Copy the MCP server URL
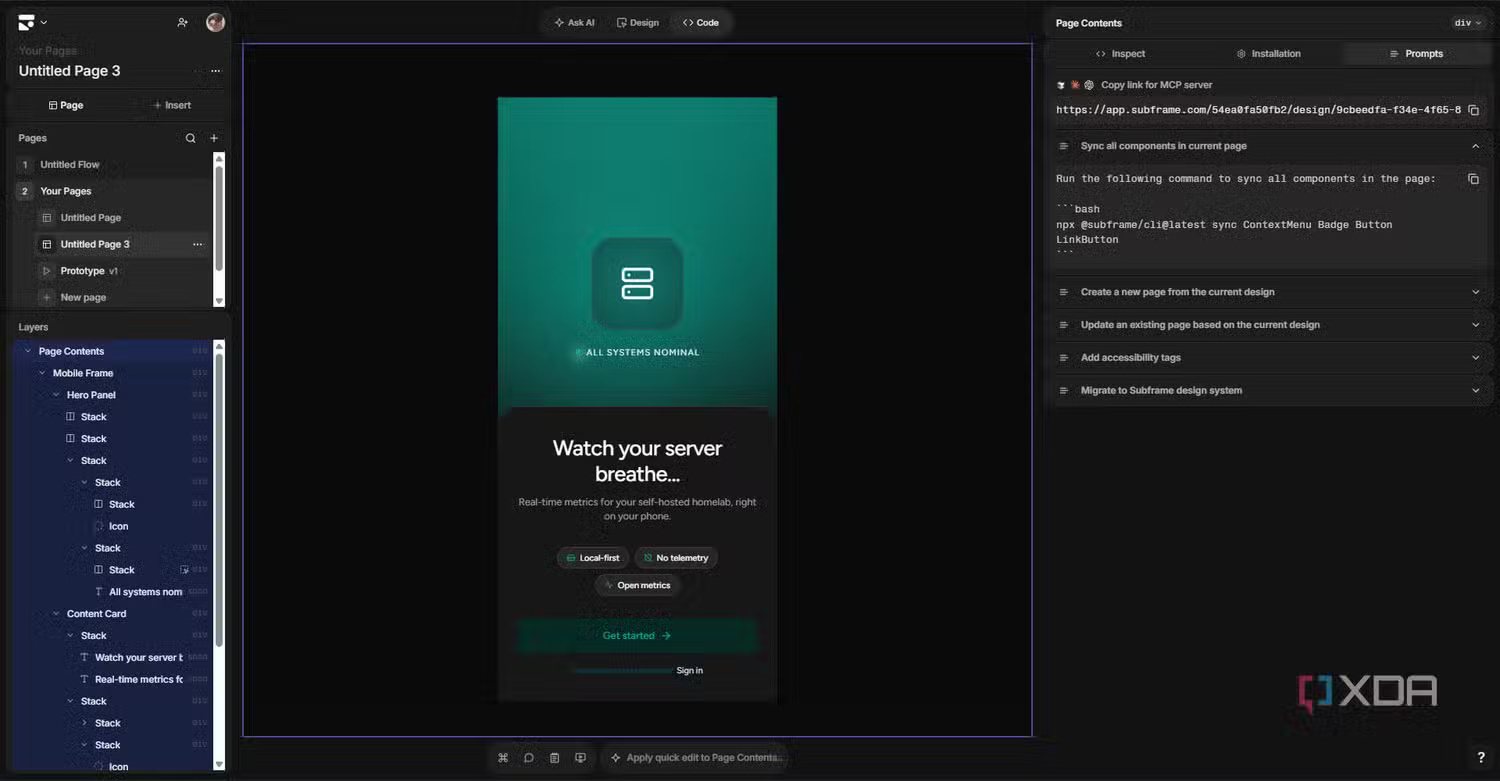The height and width of the screenshot is (781, 1500). tap(1473, 110)
